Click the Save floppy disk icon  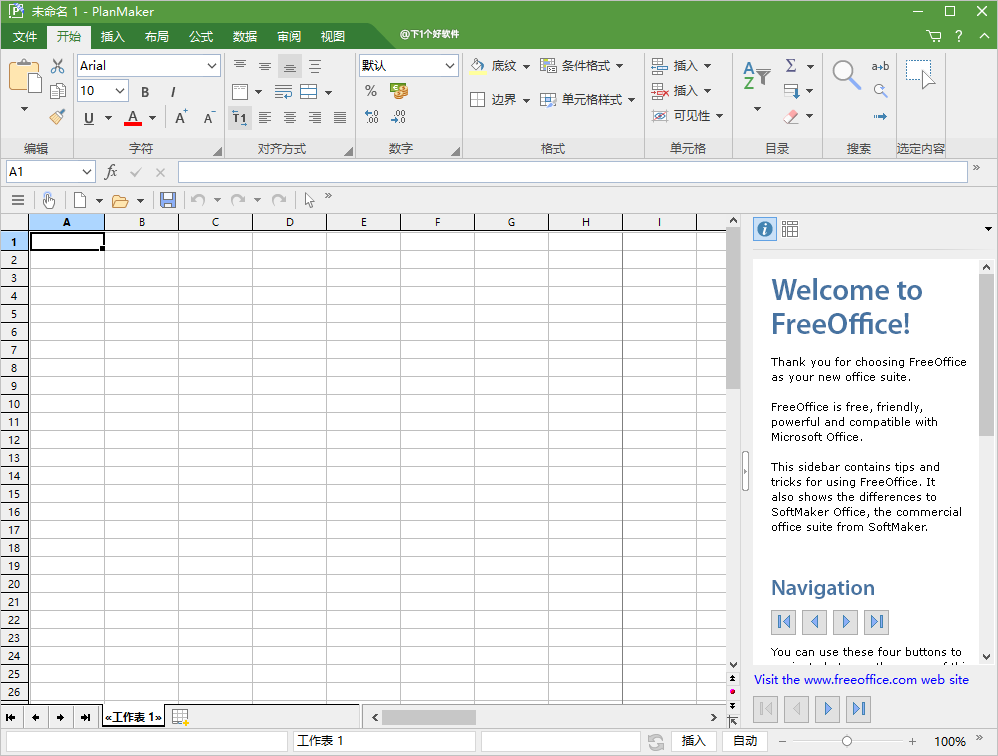(168, 200)
